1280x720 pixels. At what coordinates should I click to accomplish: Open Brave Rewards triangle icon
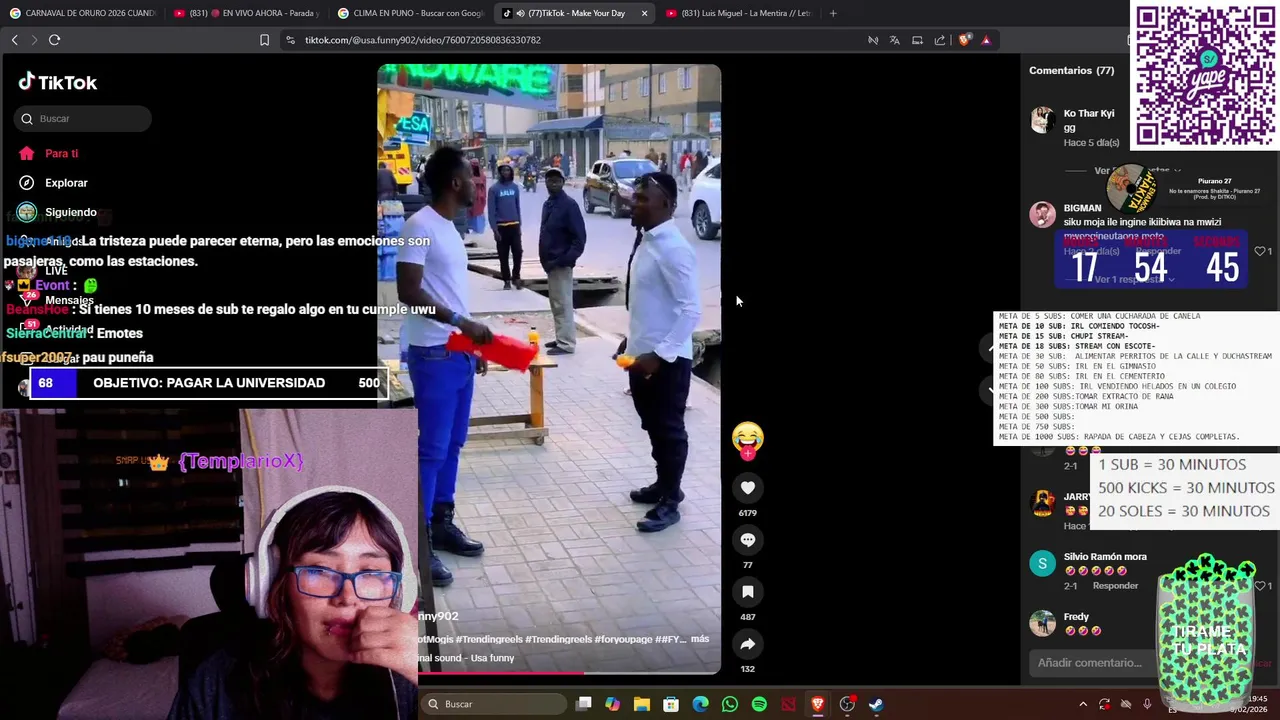click(986, 40)
